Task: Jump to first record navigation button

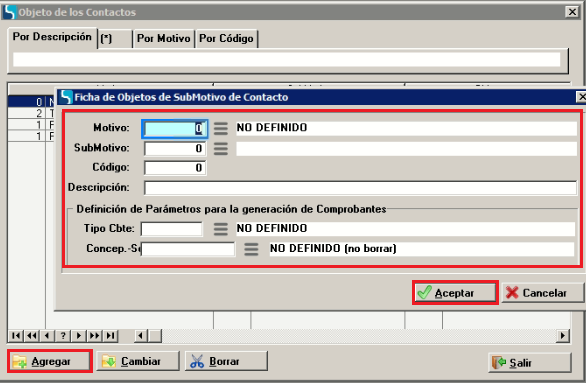Action: coord(16,336)
